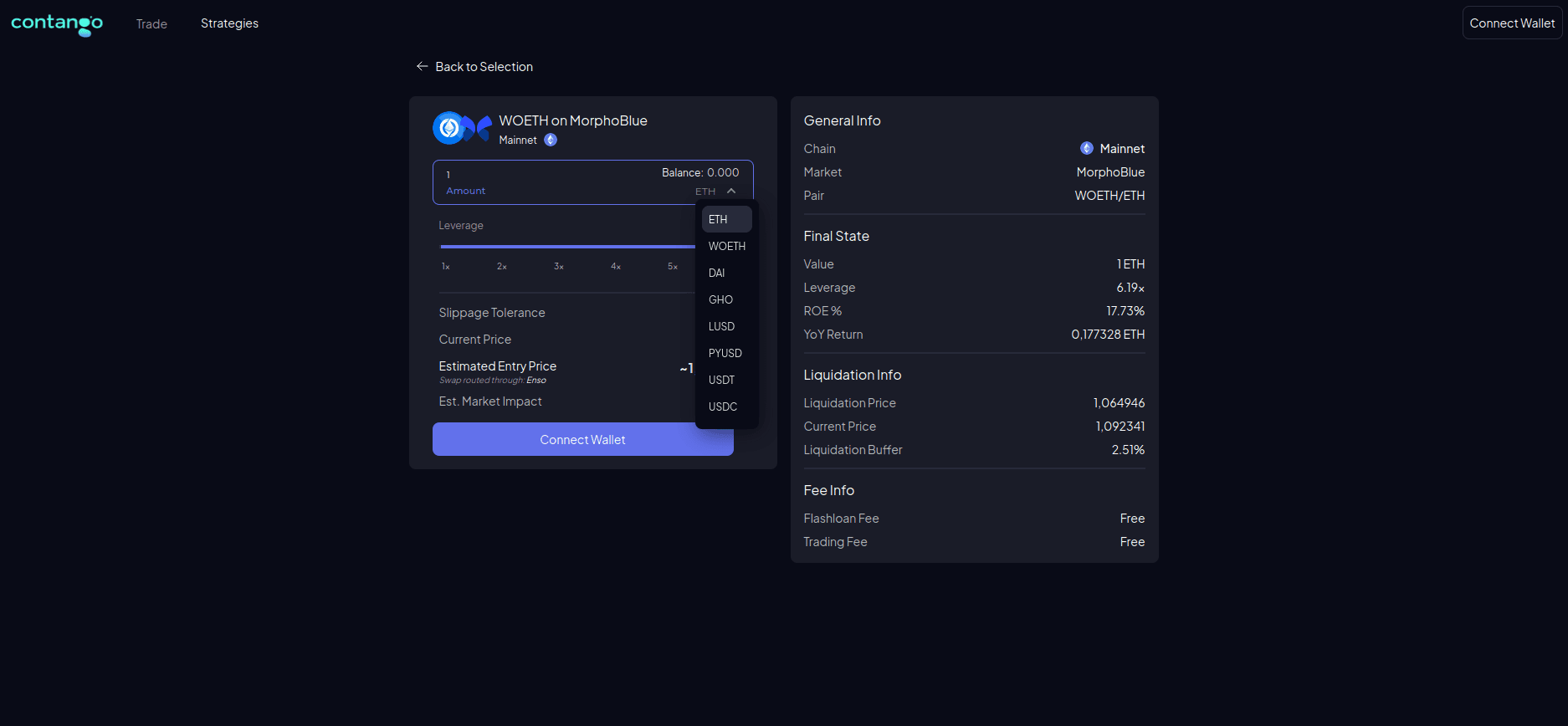Click the Leverage value 6.19x
The height and width of the screenshot is (726, 1568).
pyautogui.click(x=1130, y=288)
